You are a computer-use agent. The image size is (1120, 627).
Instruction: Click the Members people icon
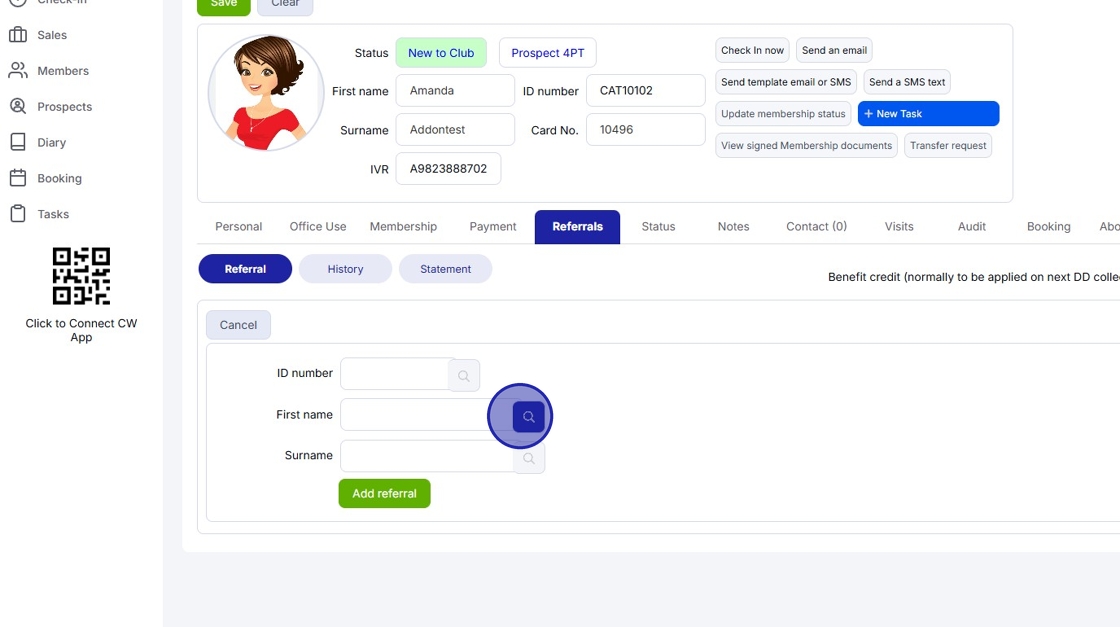coord(18,70)
